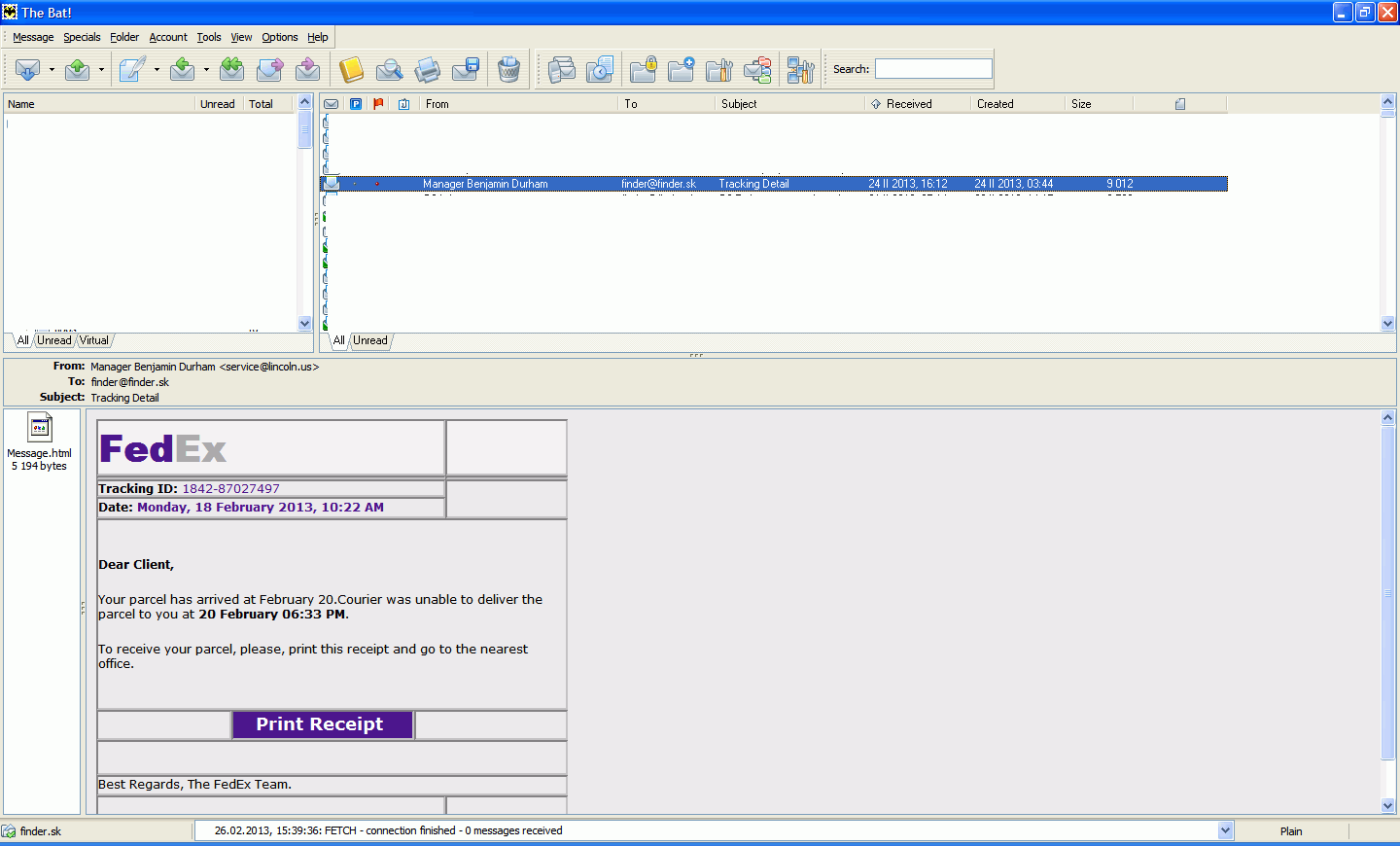This screenshot has width=1400, height=846.
Task: Sort messages by Created column
Action: 1018,104
